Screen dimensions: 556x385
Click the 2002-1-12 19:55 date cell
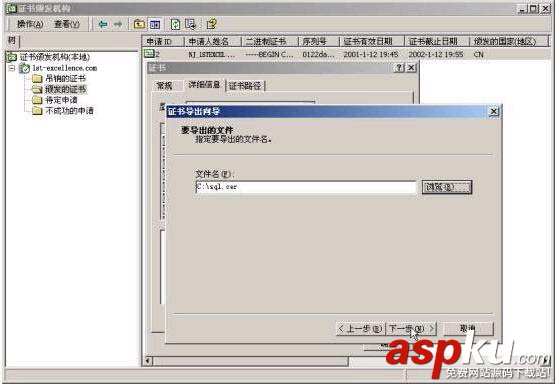pyautogui.click(x=436, y=55)
